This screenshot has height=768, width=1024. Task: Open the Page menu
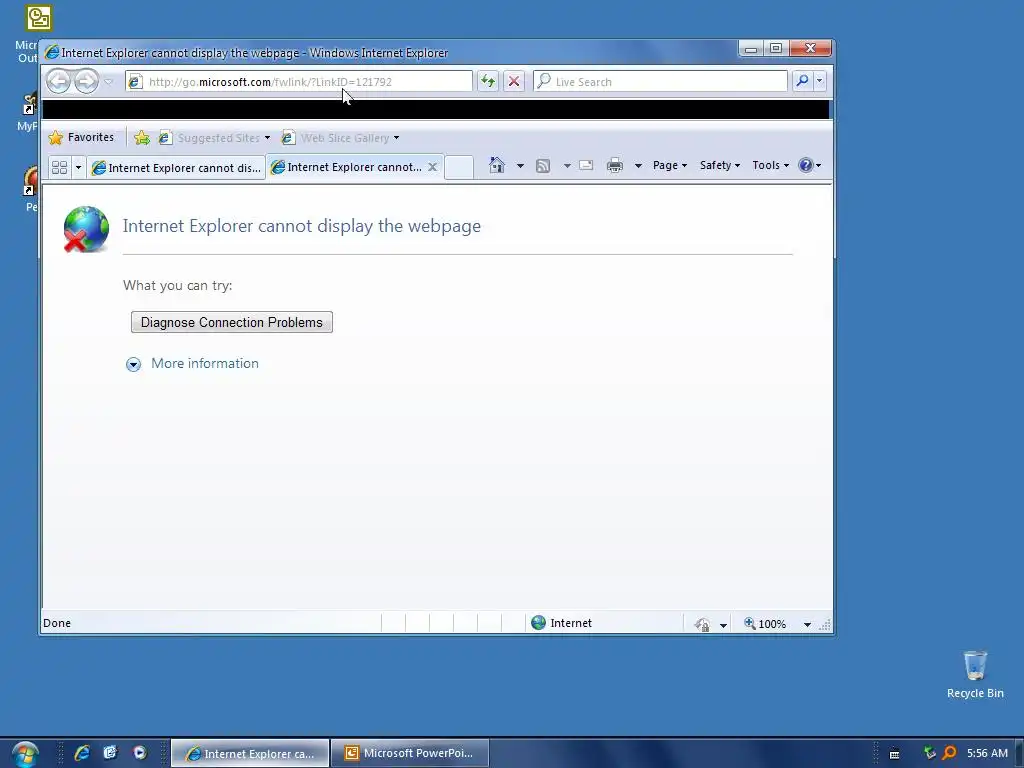[670, 165]
